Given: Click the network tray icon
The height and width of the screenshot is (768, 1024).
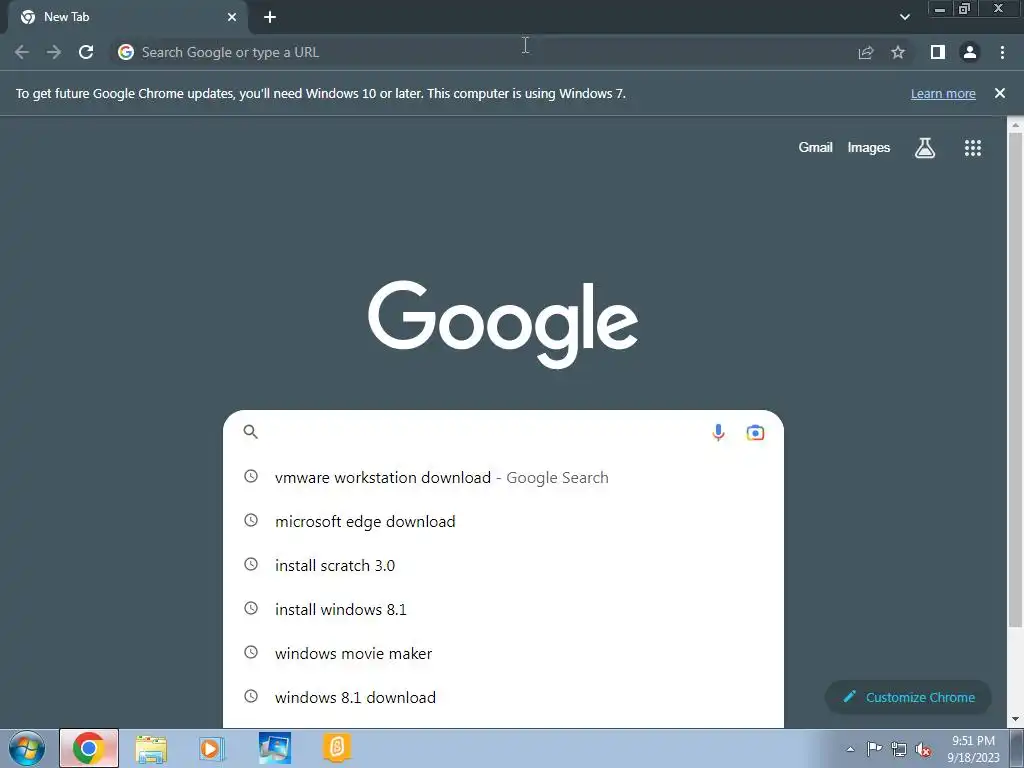Looking at the screenshot, I should click(x=899, y=750).
